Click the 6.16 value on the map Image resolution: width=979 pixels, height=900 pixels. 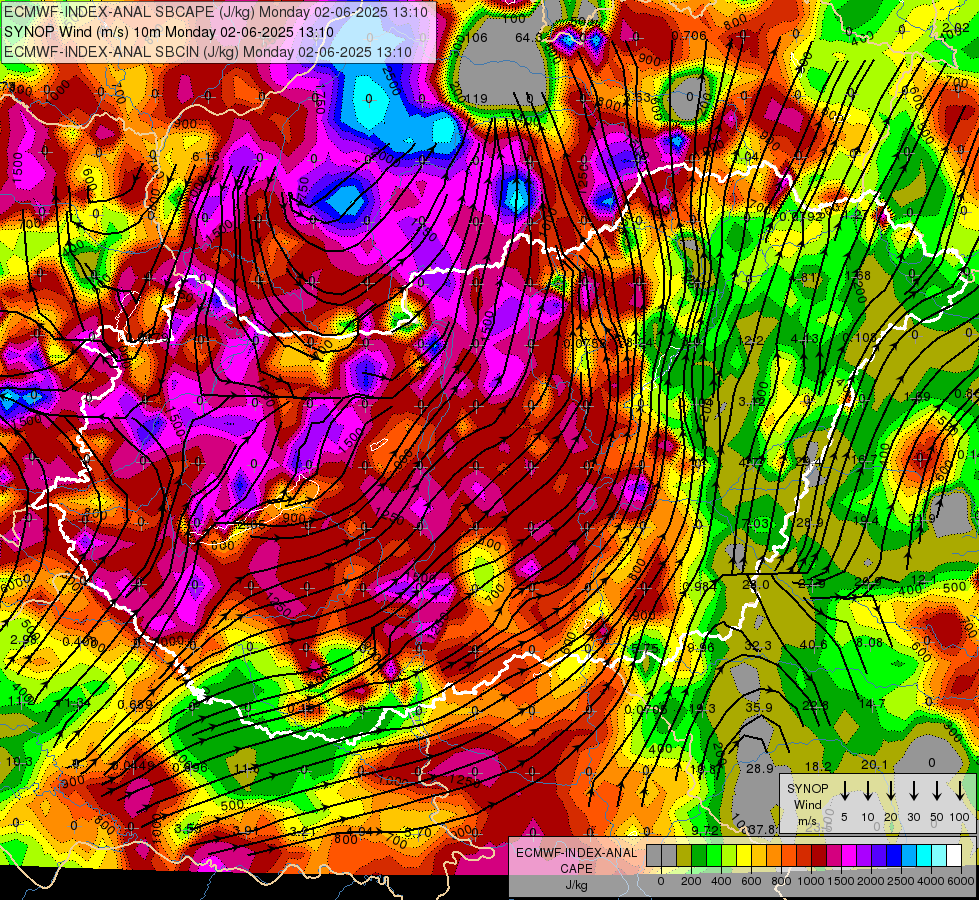tap(205, 157)
